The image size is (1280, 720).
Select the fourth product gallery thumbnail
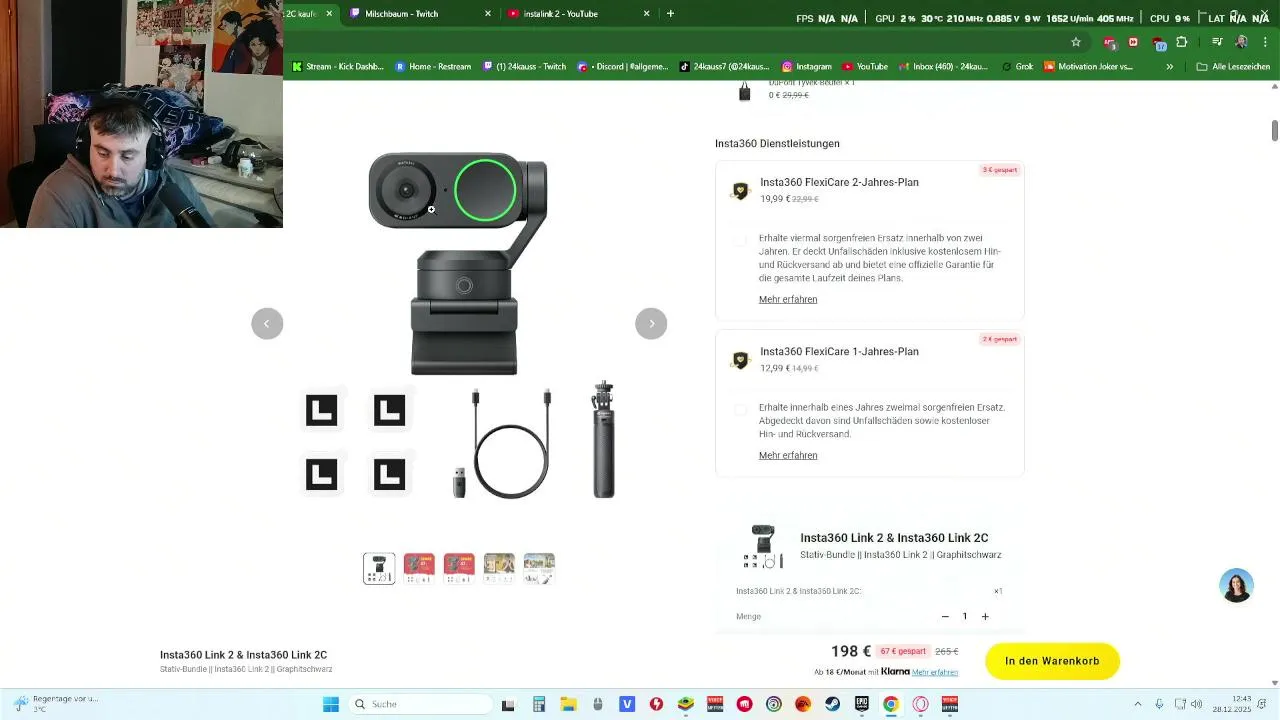pyautogui.click(x=499, y=568)
